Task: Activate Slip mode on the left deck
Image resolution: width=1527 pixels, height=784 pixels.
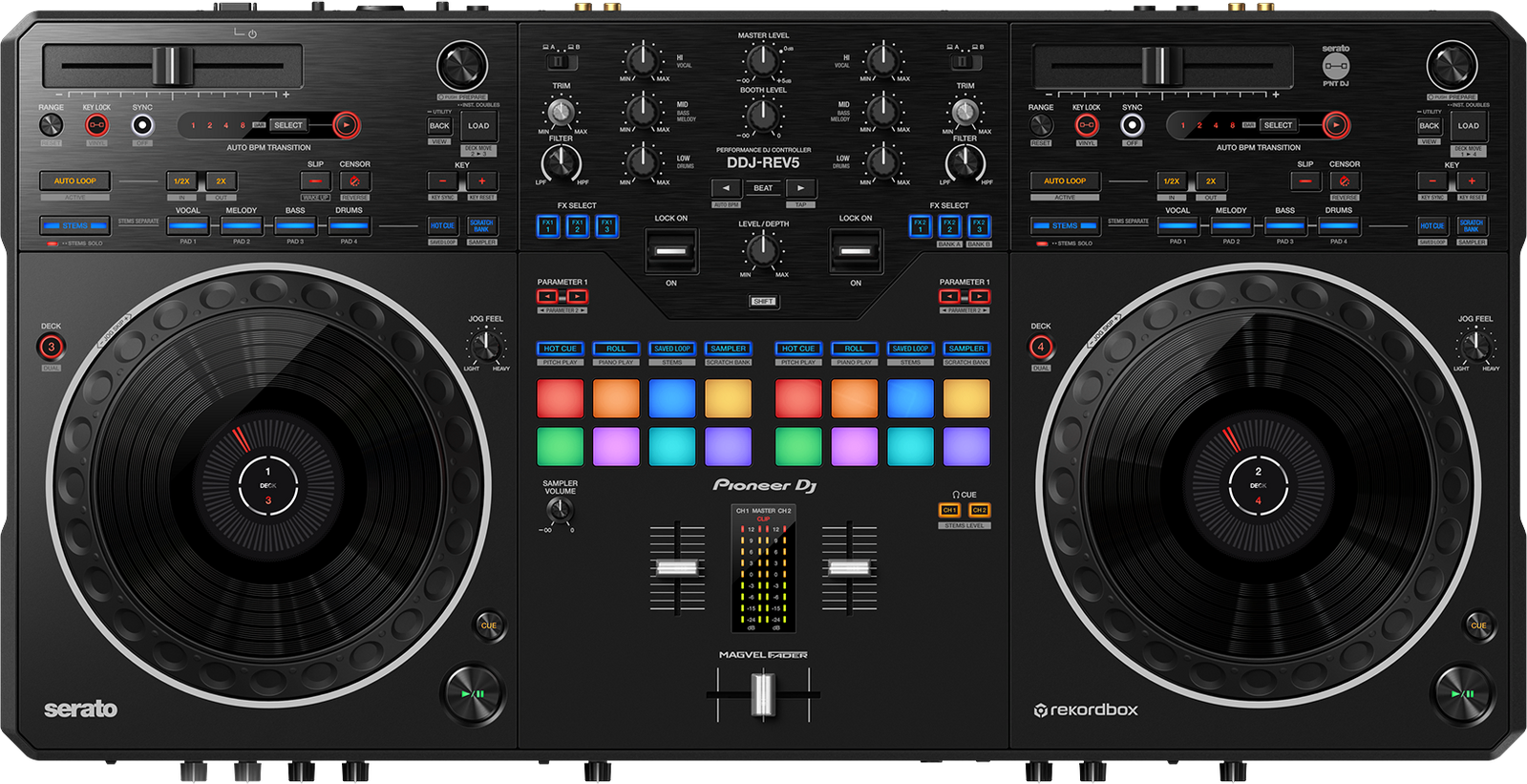Action: pyautogui.click(x=315, y=180)
